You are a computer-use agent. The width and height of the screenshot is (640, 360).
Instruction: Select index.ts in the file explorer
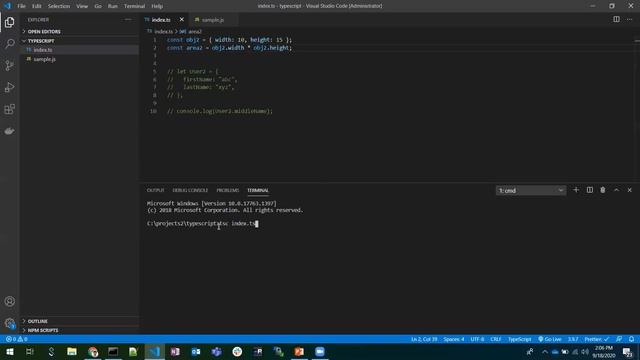point(80,50)
